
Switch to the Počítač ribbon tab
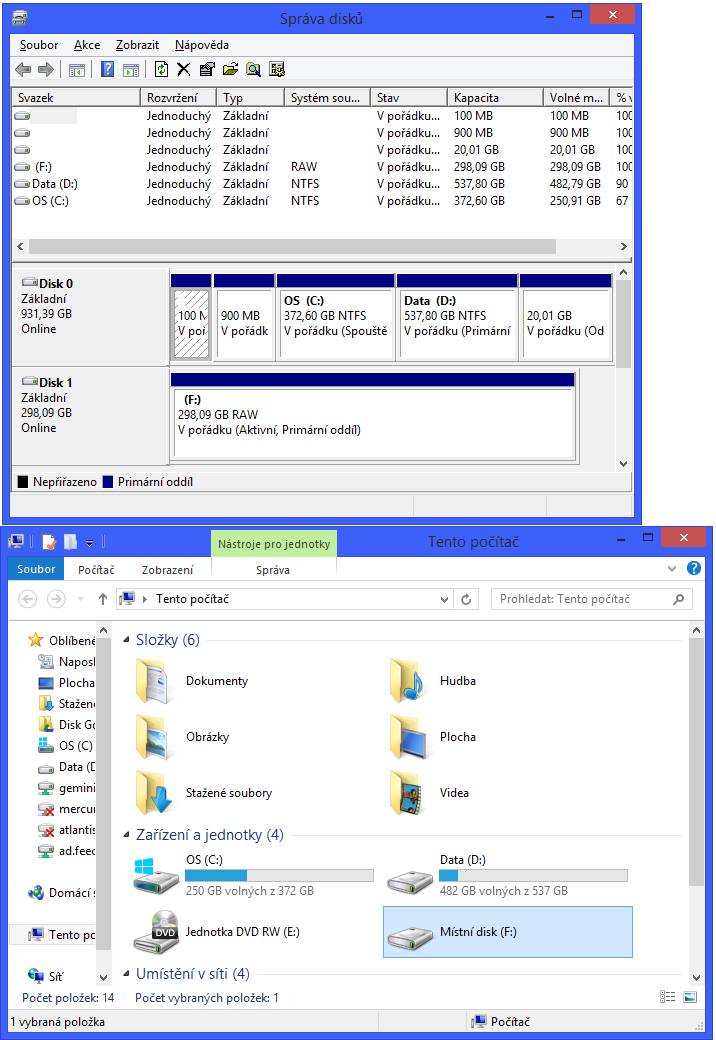96,570
